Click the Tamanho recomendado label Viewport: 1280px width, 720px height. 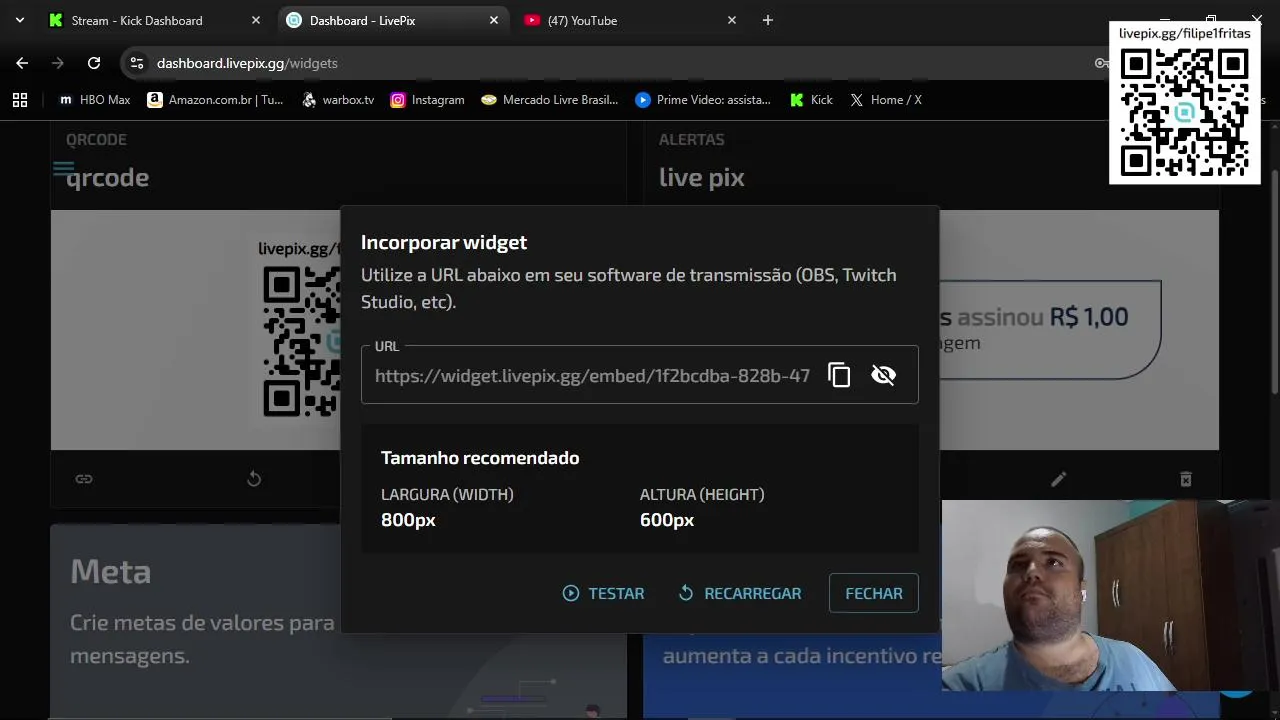[480, 457]
